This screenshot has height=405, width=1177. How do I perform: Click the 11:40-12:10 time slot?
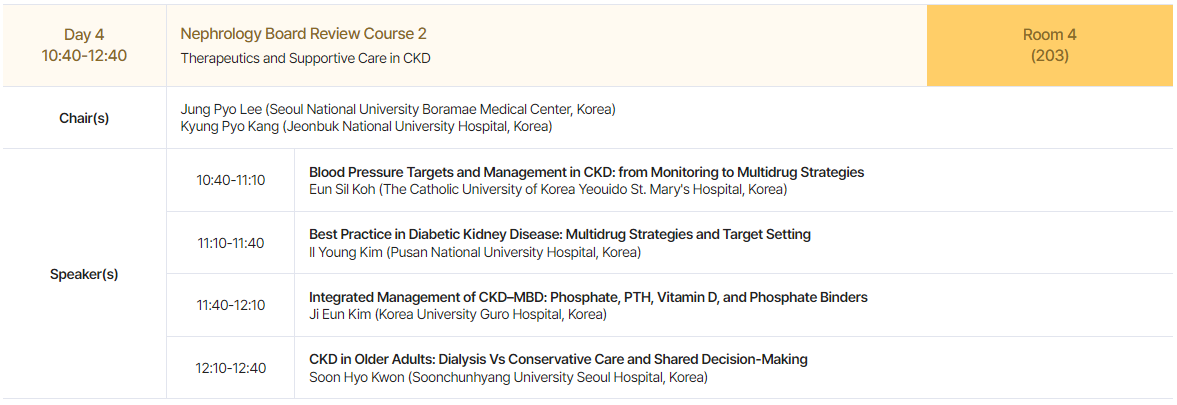230,305
